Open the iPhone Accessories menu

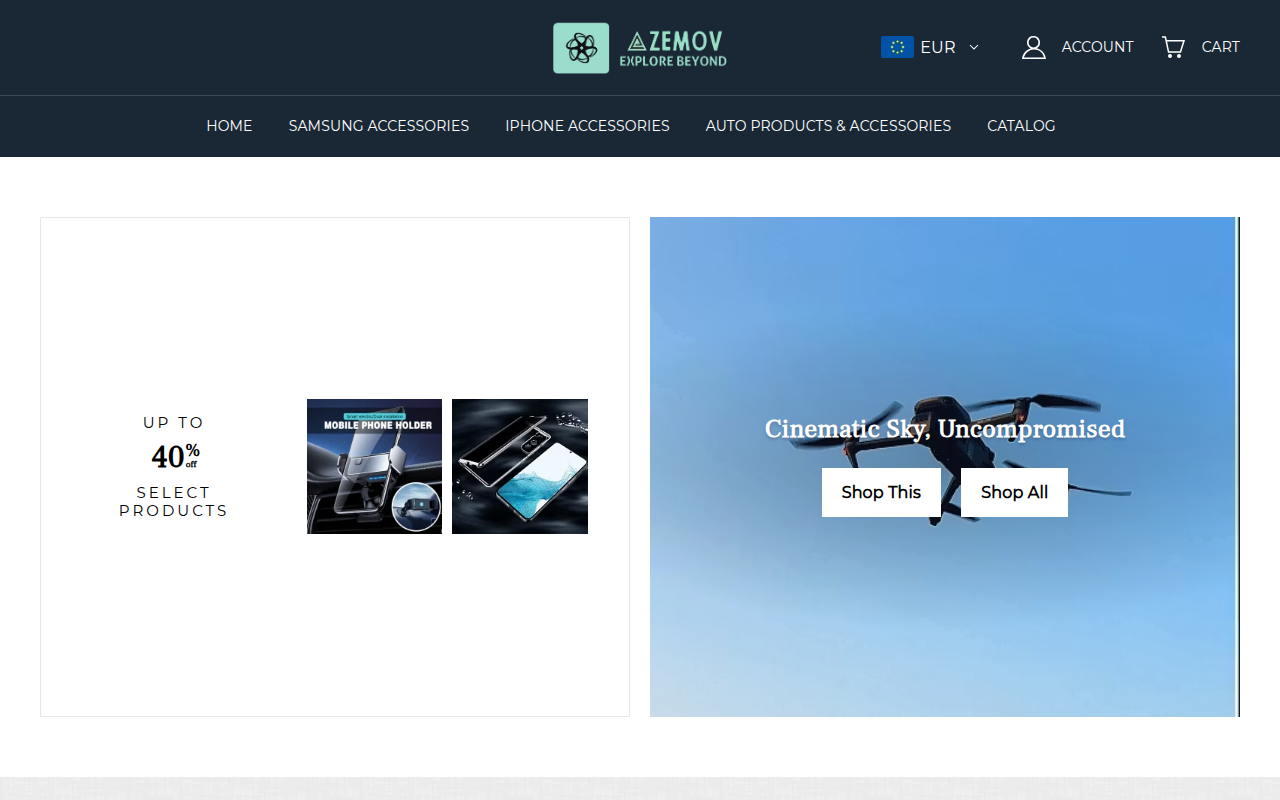point(587,126)
